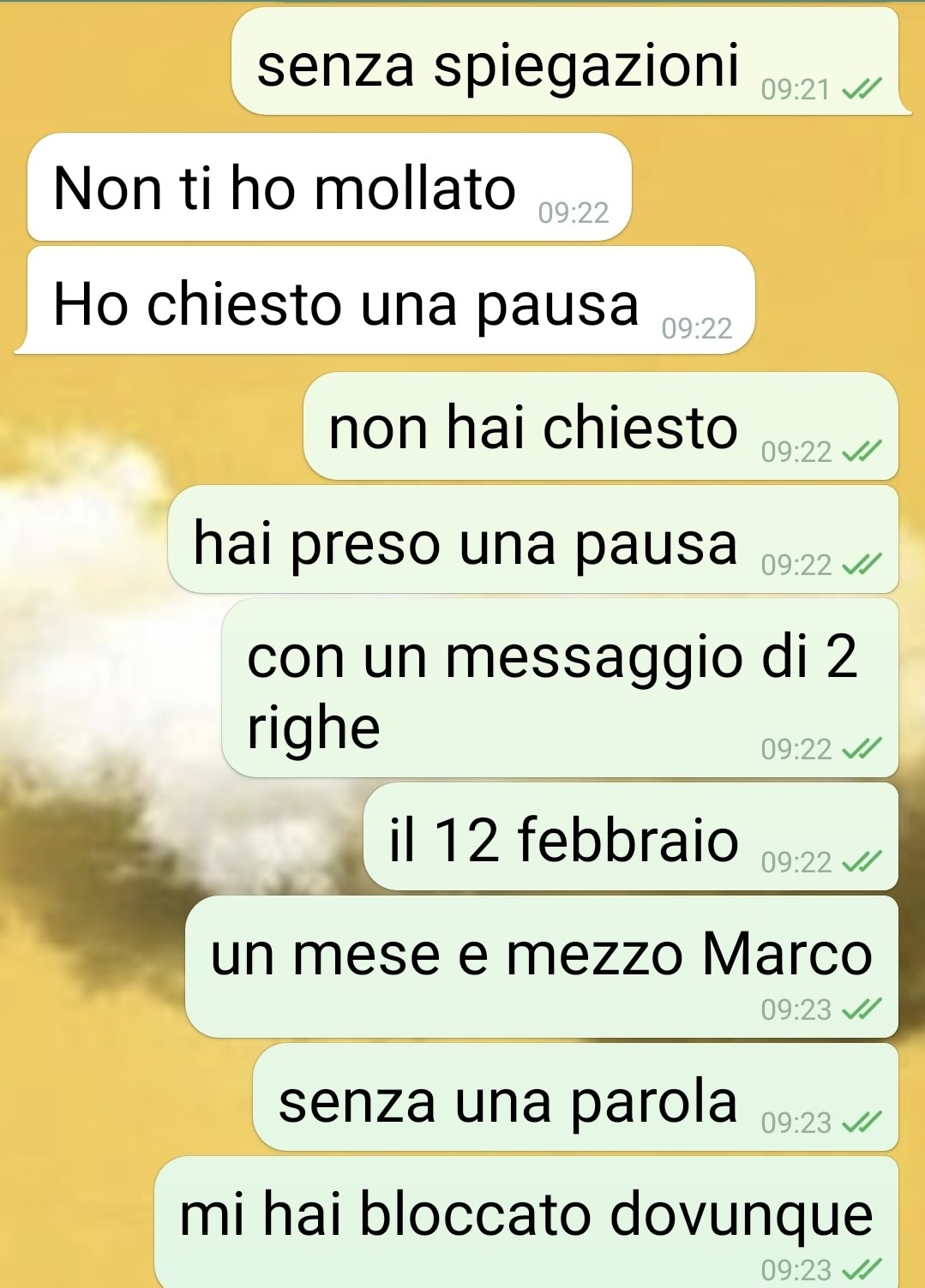Click read-receipt checkmarks on 'senza spiegazioni'
This screenshot has width=925, height=1288.
click(861, 89)
